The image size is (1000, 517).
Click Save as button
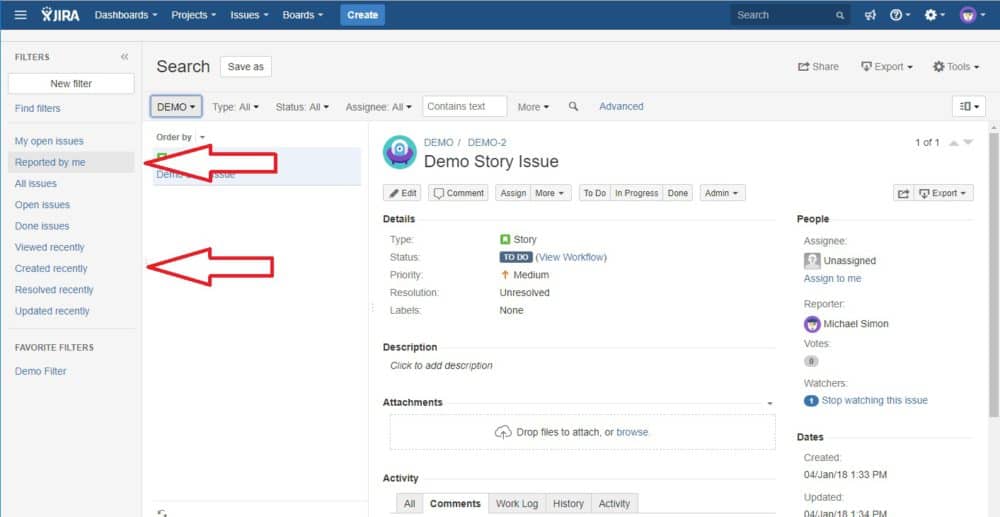246,66
